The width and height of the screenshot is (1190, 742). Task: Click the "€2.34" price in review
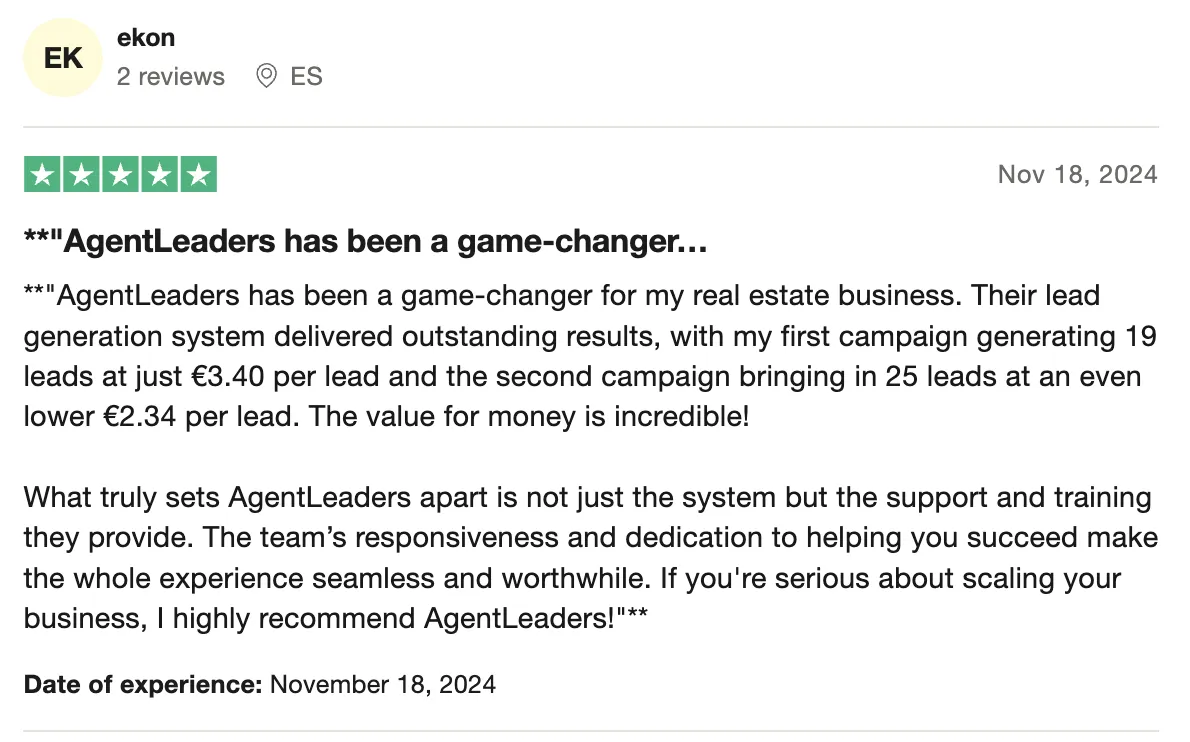[x=139, y=417]
